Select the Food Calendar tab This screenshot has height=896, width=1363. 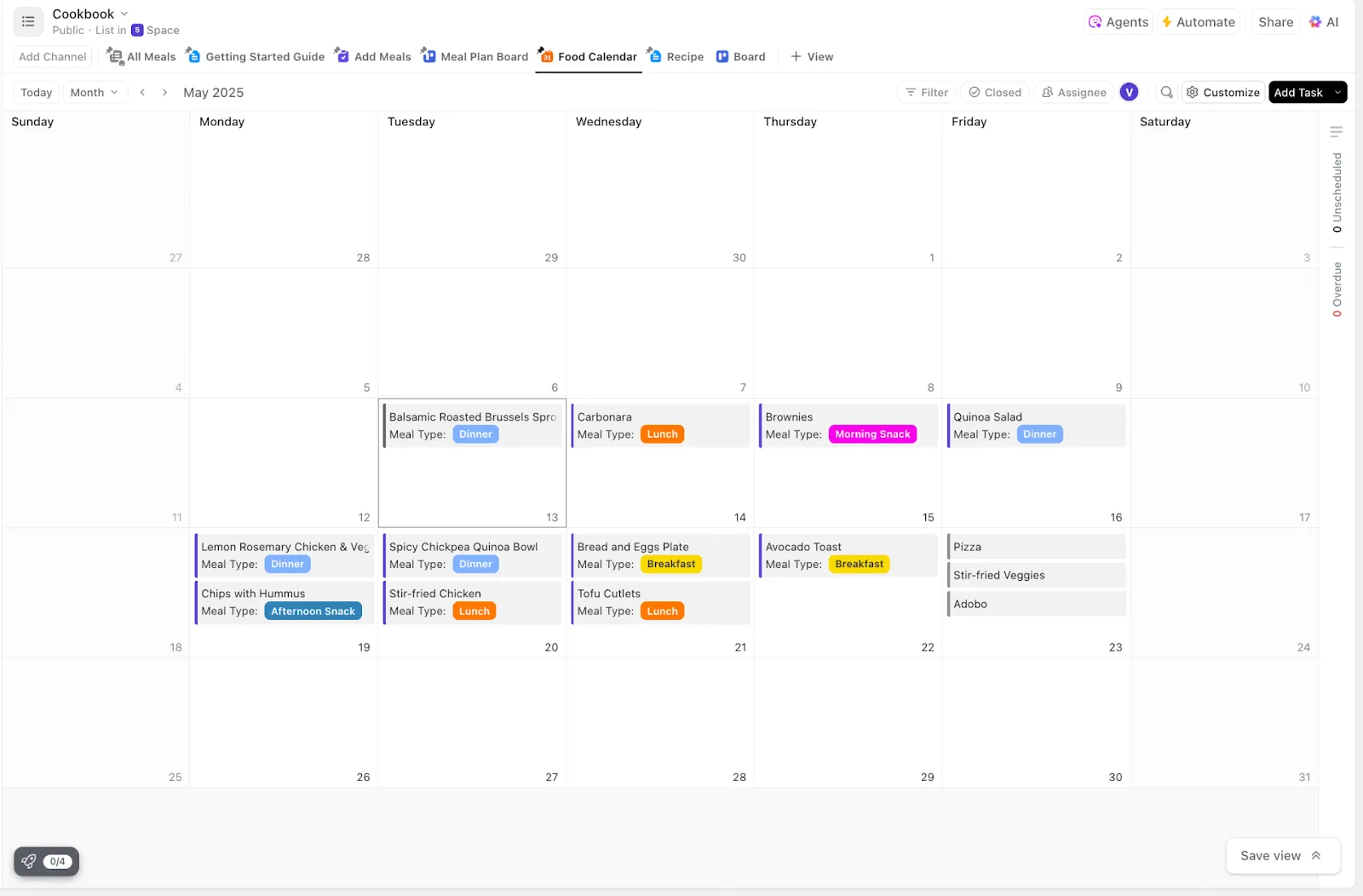(588, 56)
